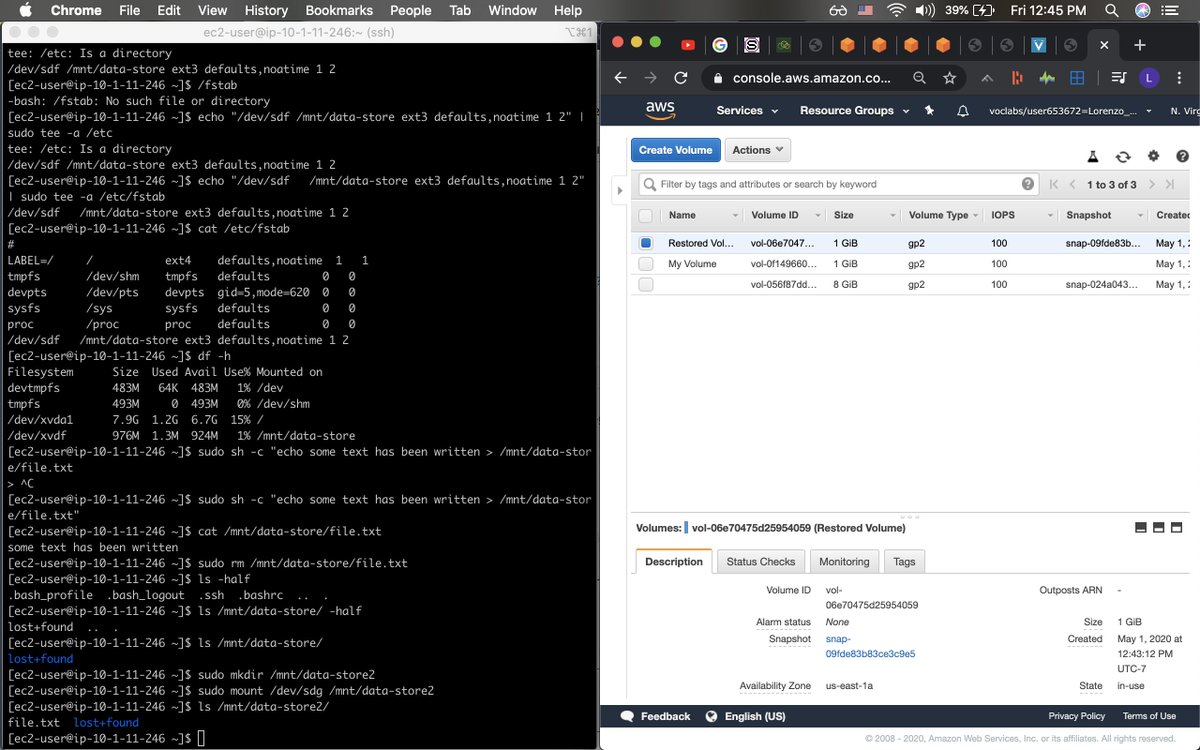1200x750 pixels.
Task: Open the Terms of Use link
Action: point(1149,716)
